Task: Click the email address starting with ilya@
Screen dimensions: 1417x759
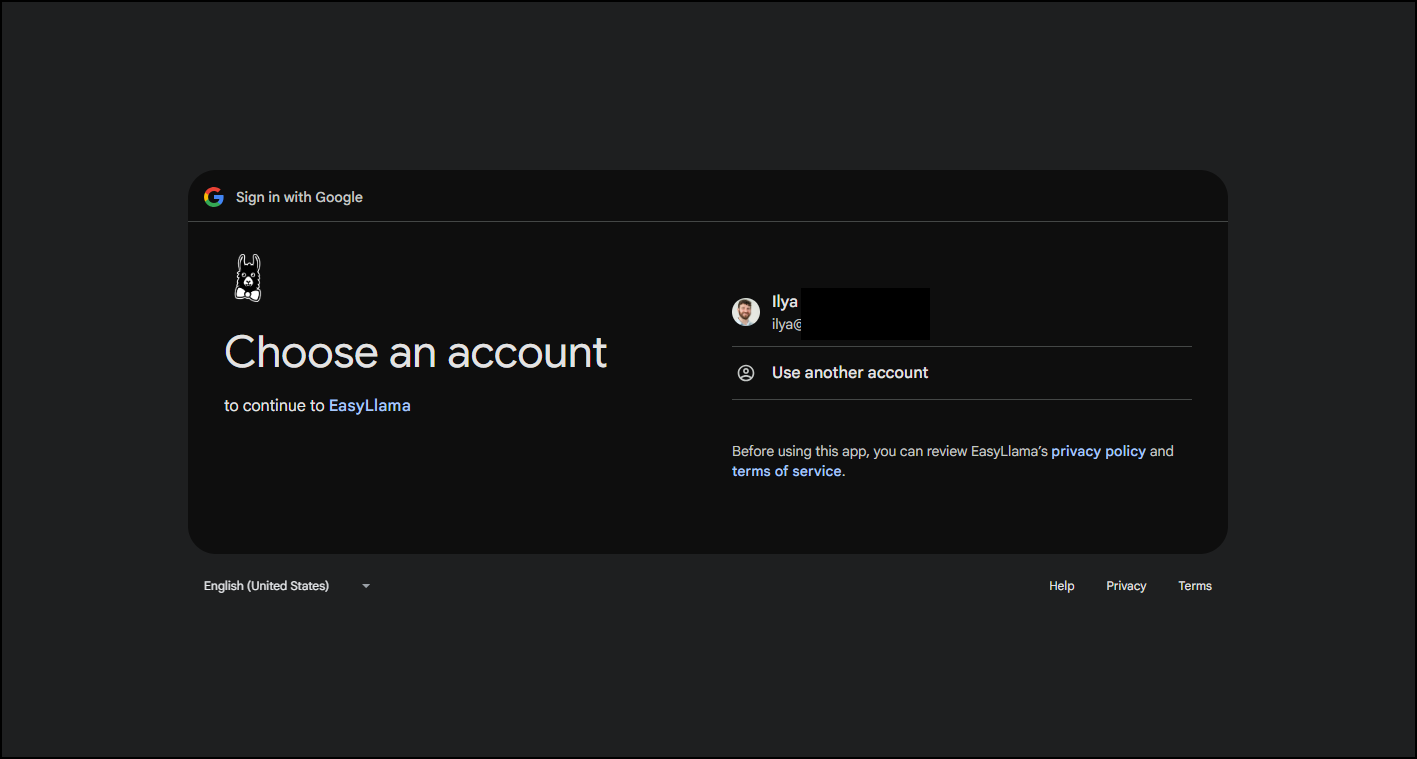Action: tap(787, 324)
